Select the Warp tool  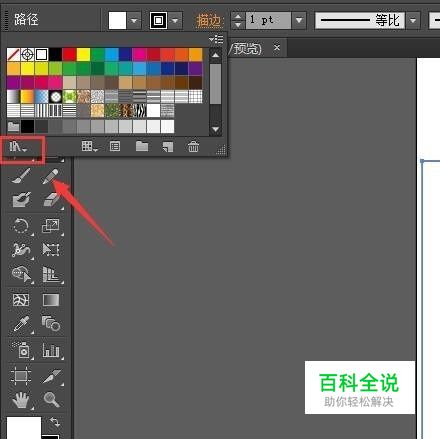(x=21, y=250)
